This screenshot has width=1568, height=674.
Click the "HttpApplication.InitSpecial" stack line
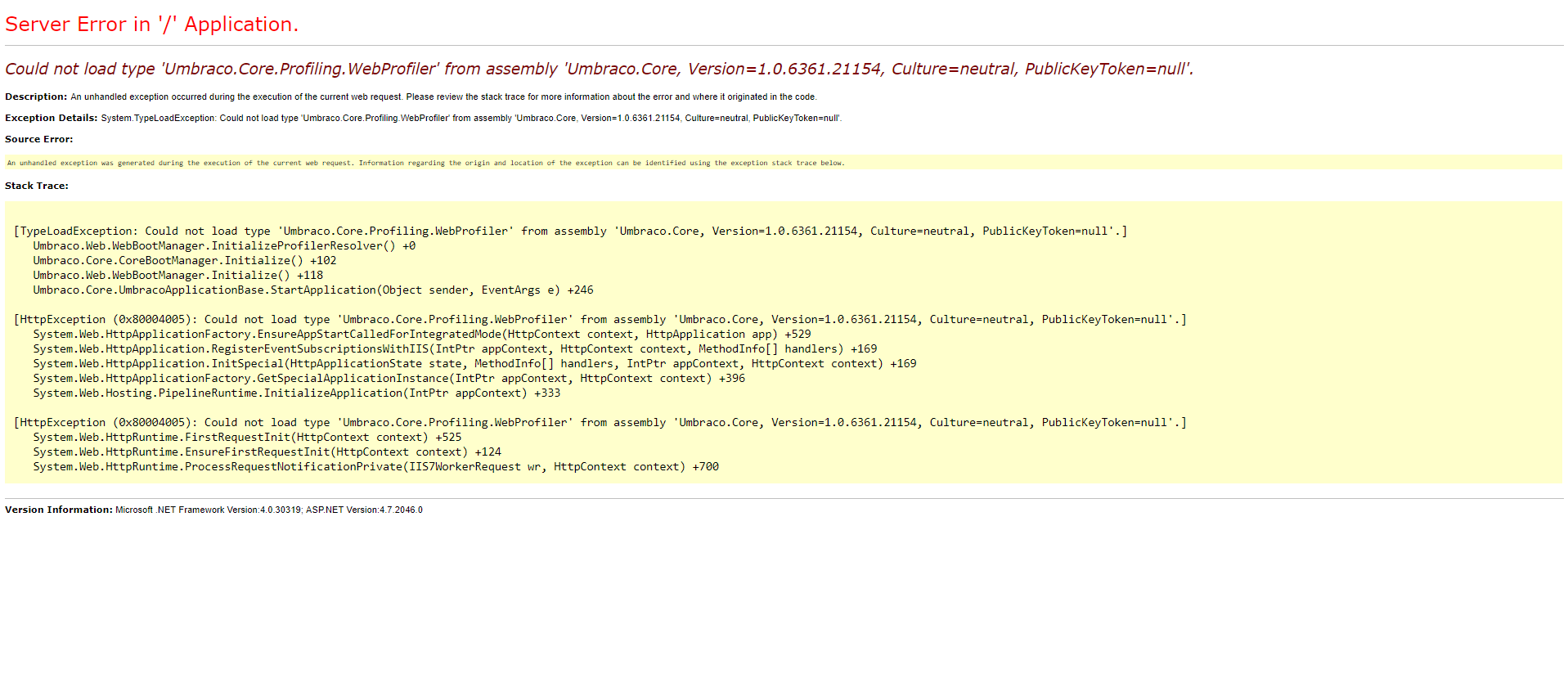474,364
